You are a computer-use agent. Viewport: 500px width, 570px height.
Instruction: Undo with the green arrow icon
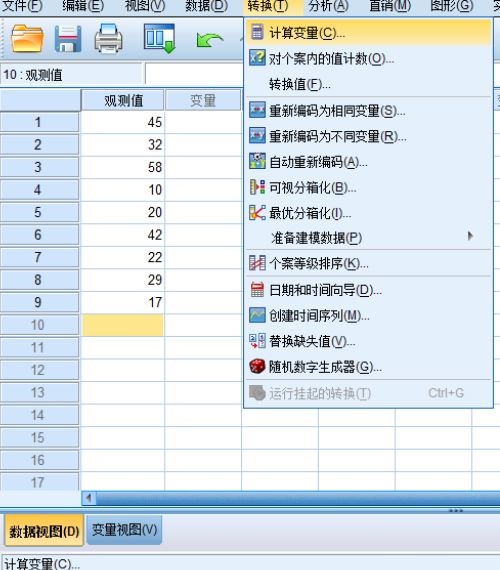tap(209, 40)
